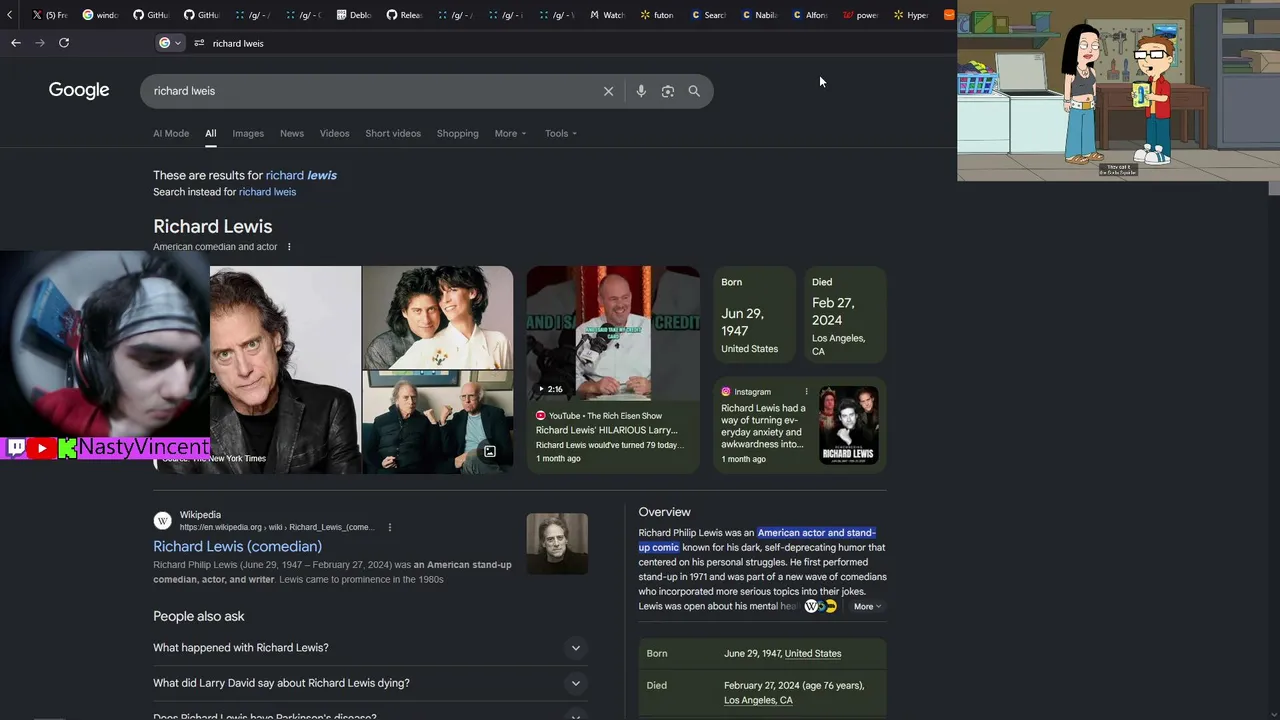Image resolution: width=1280 pixels, height=720 pixels.
Task: Open the three-dot menu beside 'American comedian and actor'
Action: point(289,247)
